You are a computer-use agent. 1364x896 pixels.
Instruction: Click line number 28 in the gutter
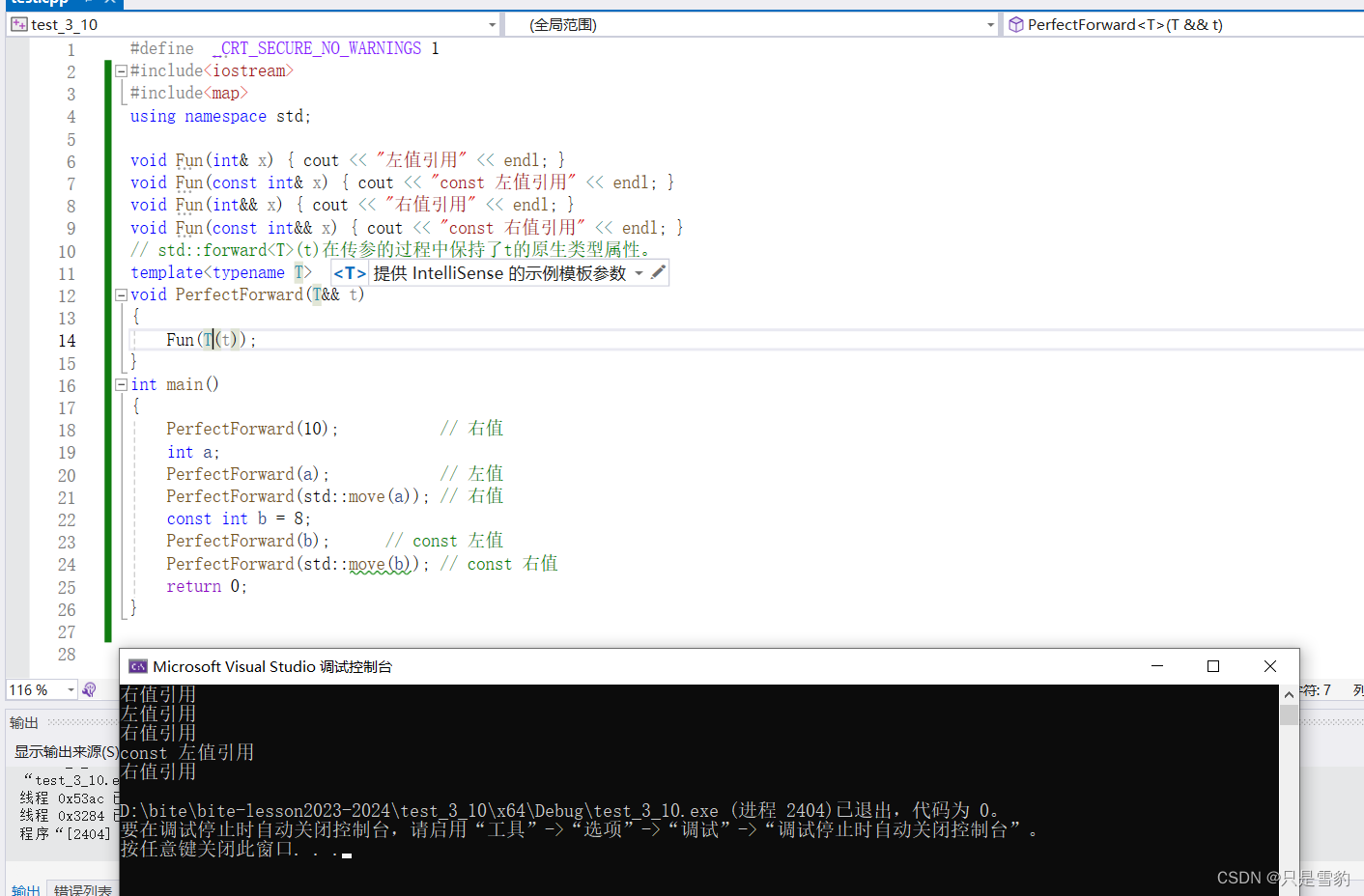click(x=67, y=655)
